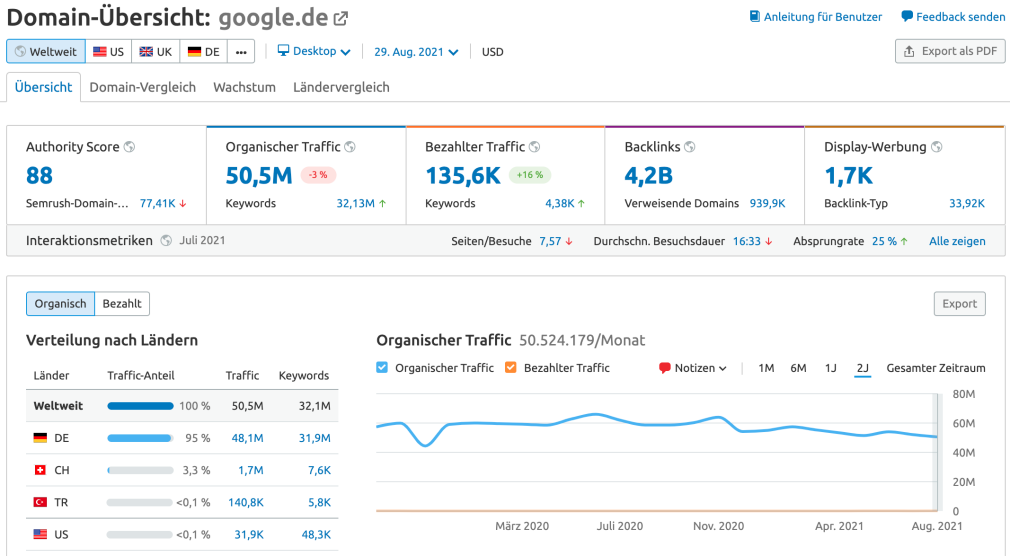Click Swiss flag in CH row
Image resolution: width=1010 pixels, height=556 pixels.
point(40,470)
